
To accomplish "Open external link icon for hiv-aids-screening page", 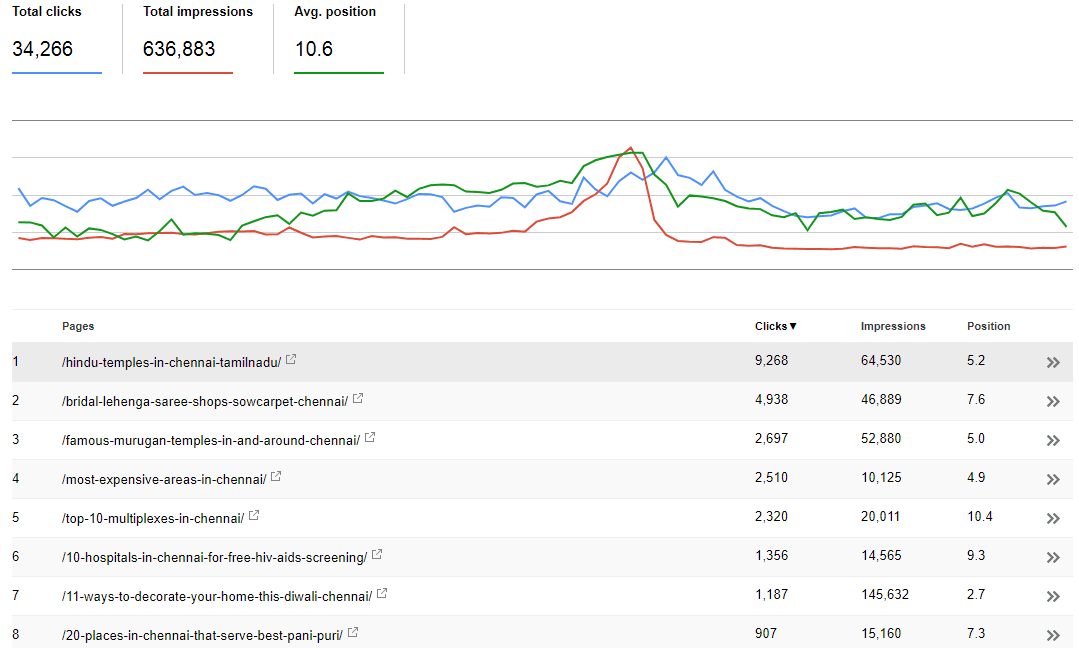I will point(377,554).
